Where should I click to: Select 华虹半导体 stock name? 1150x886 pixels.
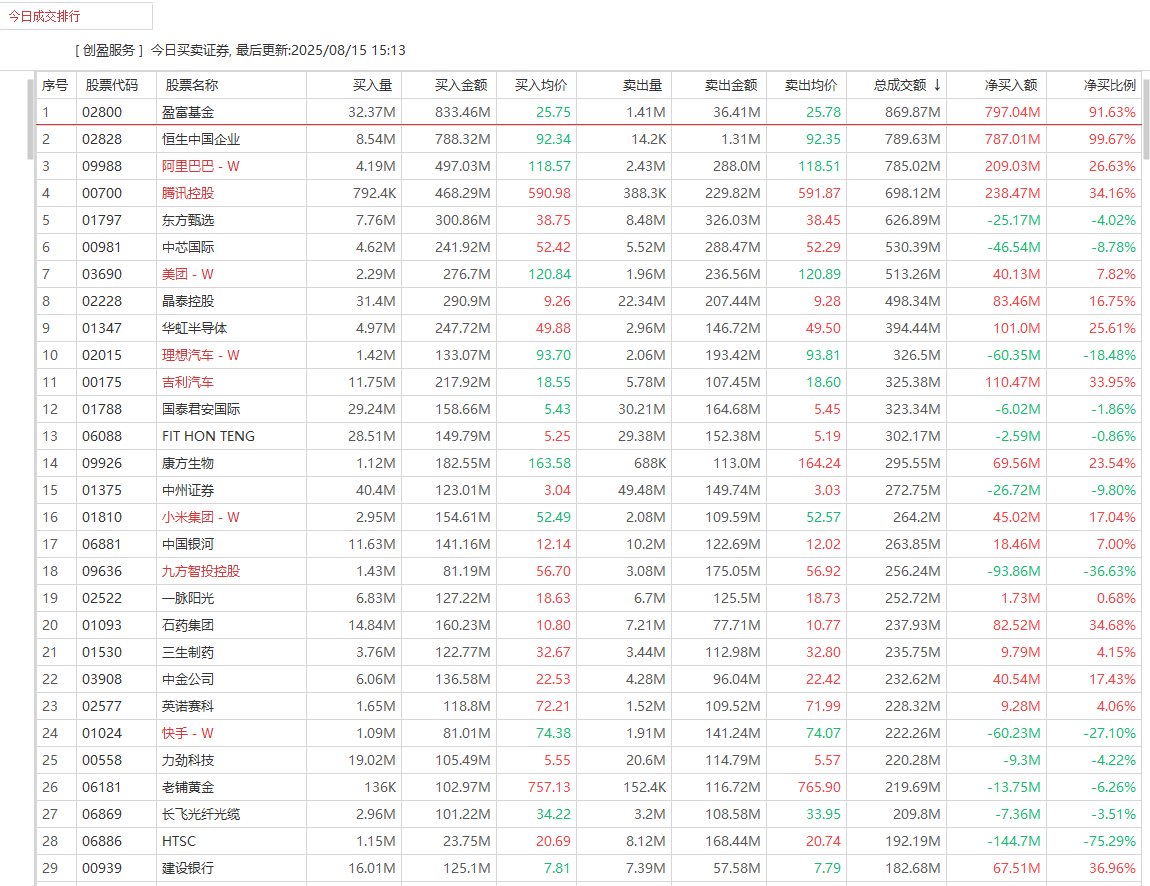tap(195, 329)
